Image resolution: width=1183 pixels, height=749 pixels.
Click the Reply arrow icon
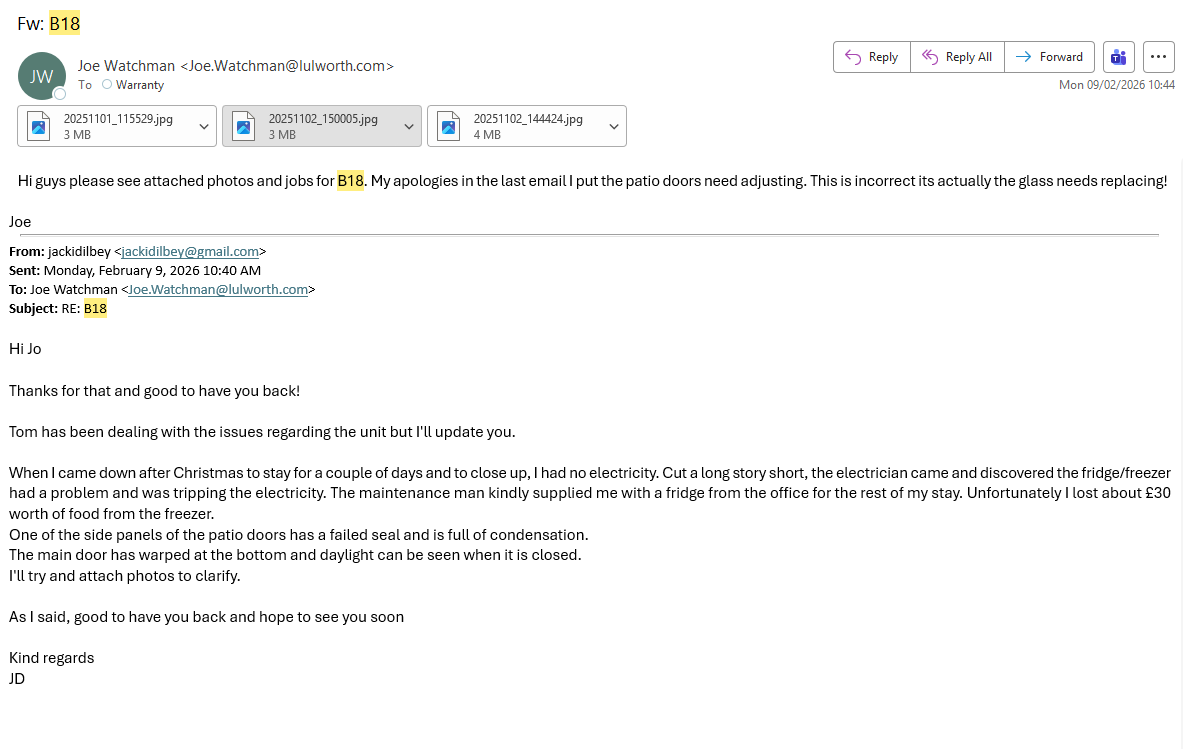(853, 57)
